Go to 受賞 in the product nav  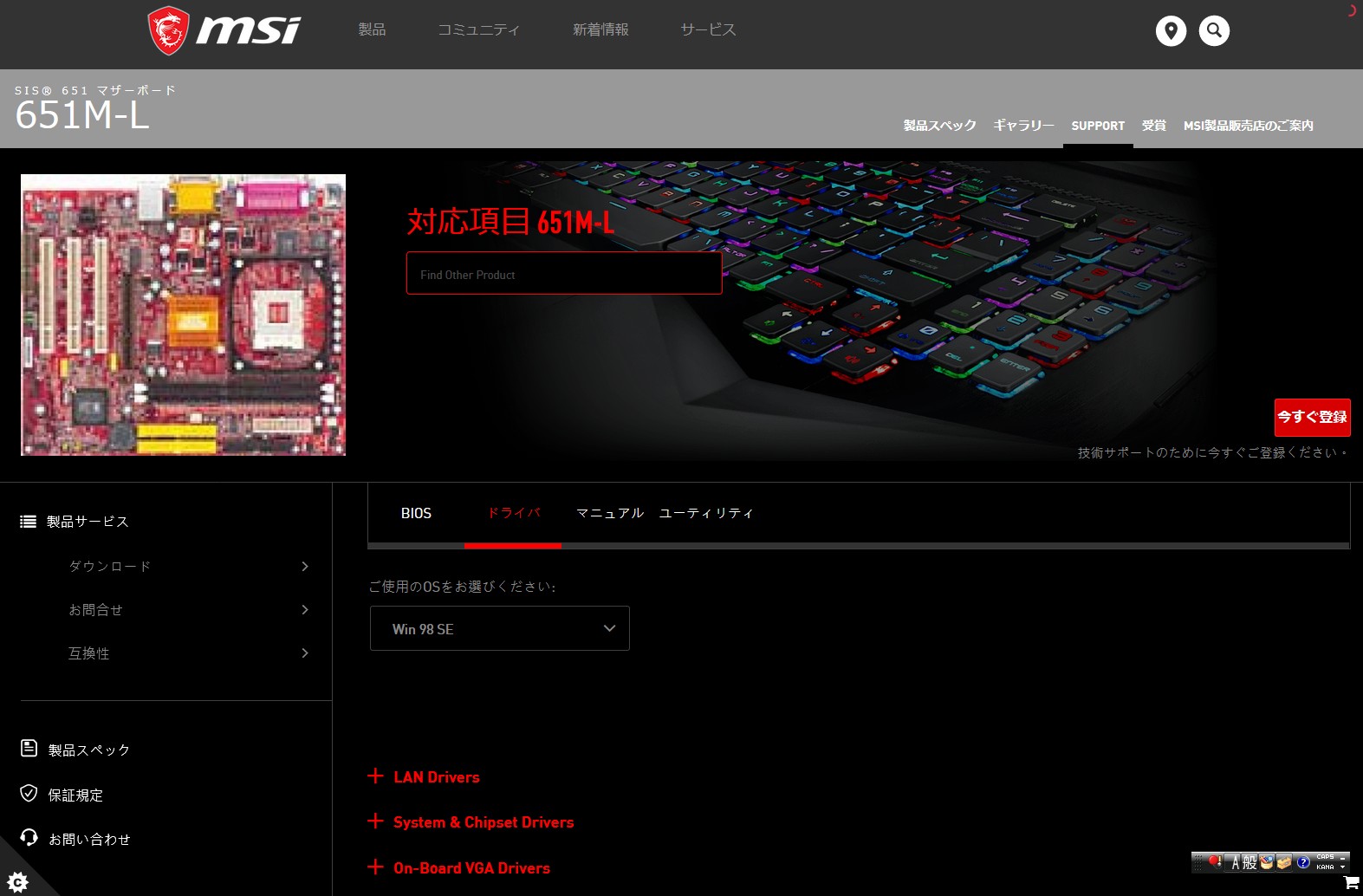[x=1154, y=126]
